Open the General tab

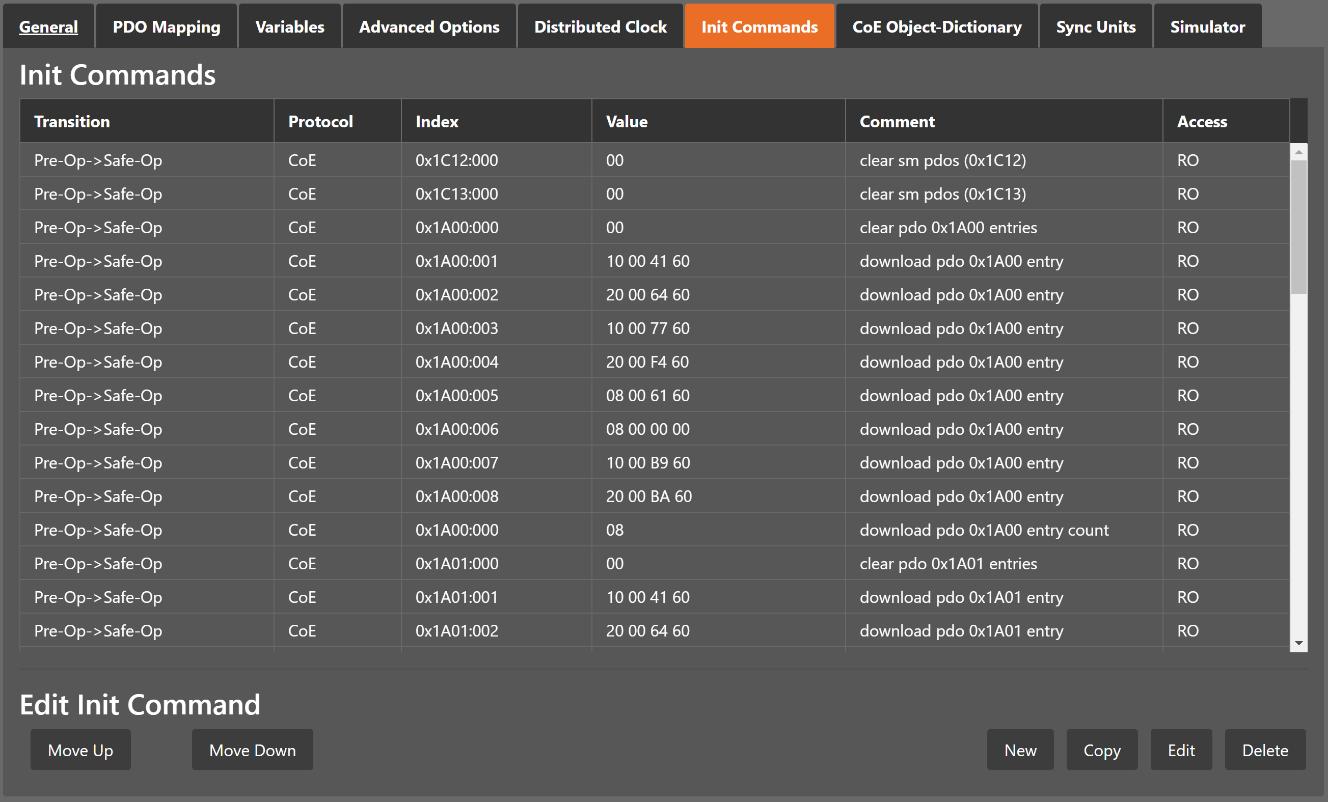click(x=48, y=27)
